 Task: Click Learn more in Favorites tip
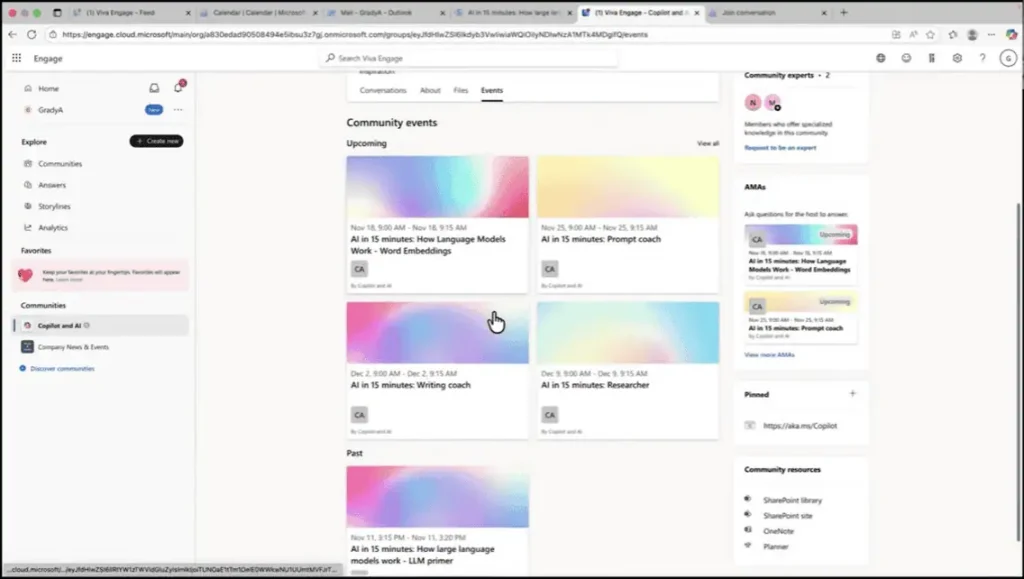pyautogui.click(x=69, y=279)
